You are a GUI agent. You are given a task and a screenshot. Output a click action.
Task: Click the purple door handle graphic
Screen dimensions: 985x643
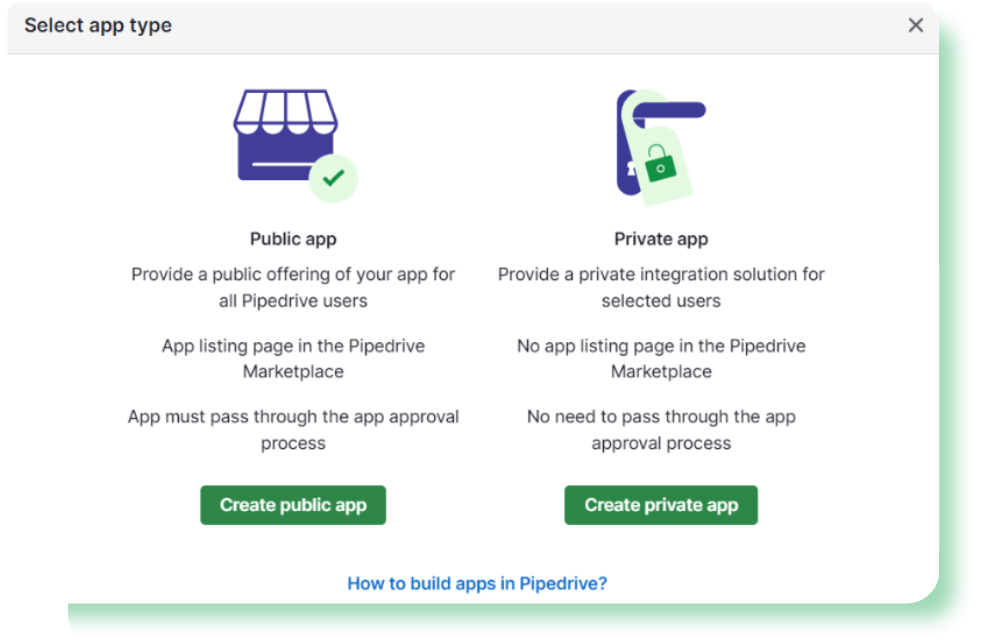click(669, 111)
